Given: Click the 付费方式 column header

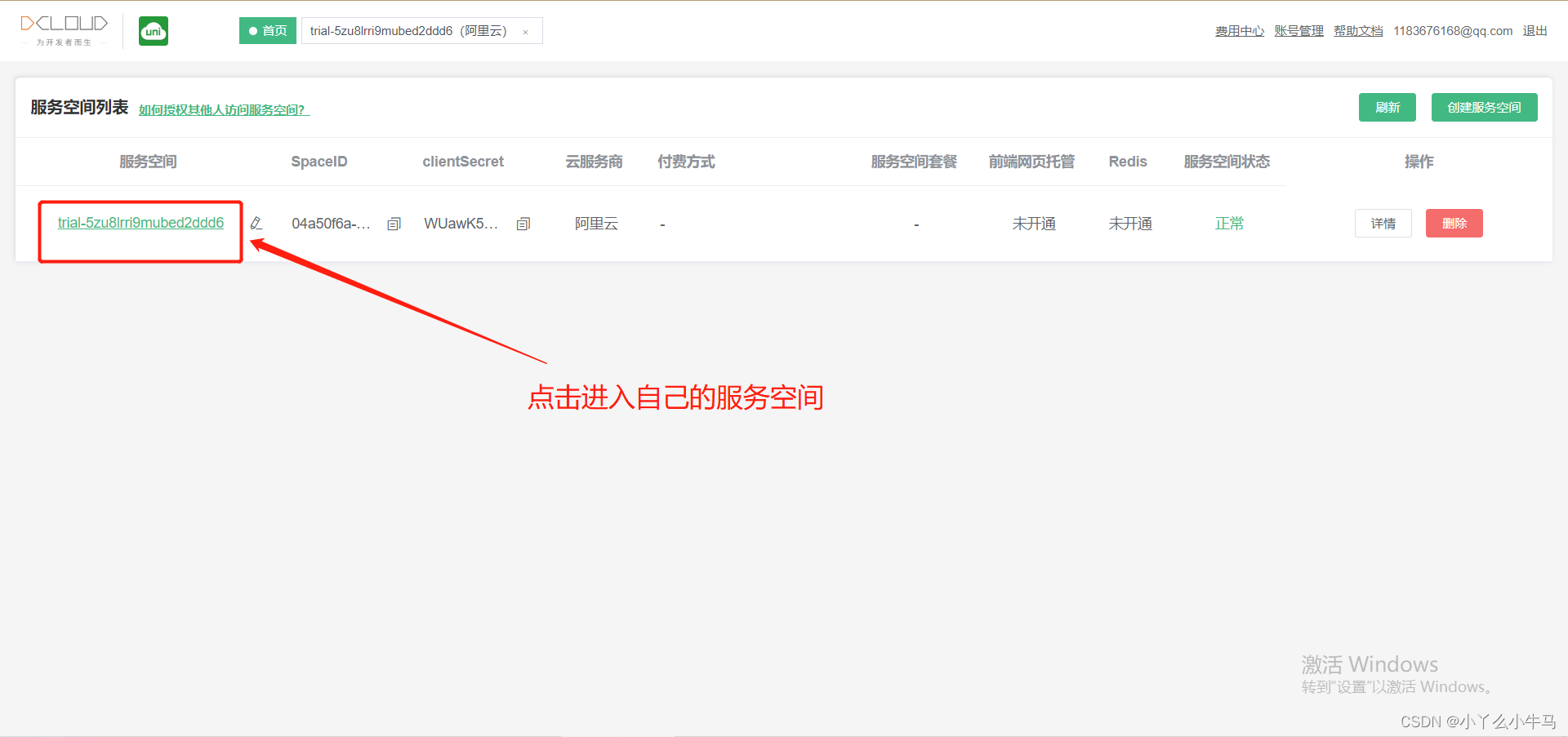Looking at the screenshot, I should [x=686, y=162].
